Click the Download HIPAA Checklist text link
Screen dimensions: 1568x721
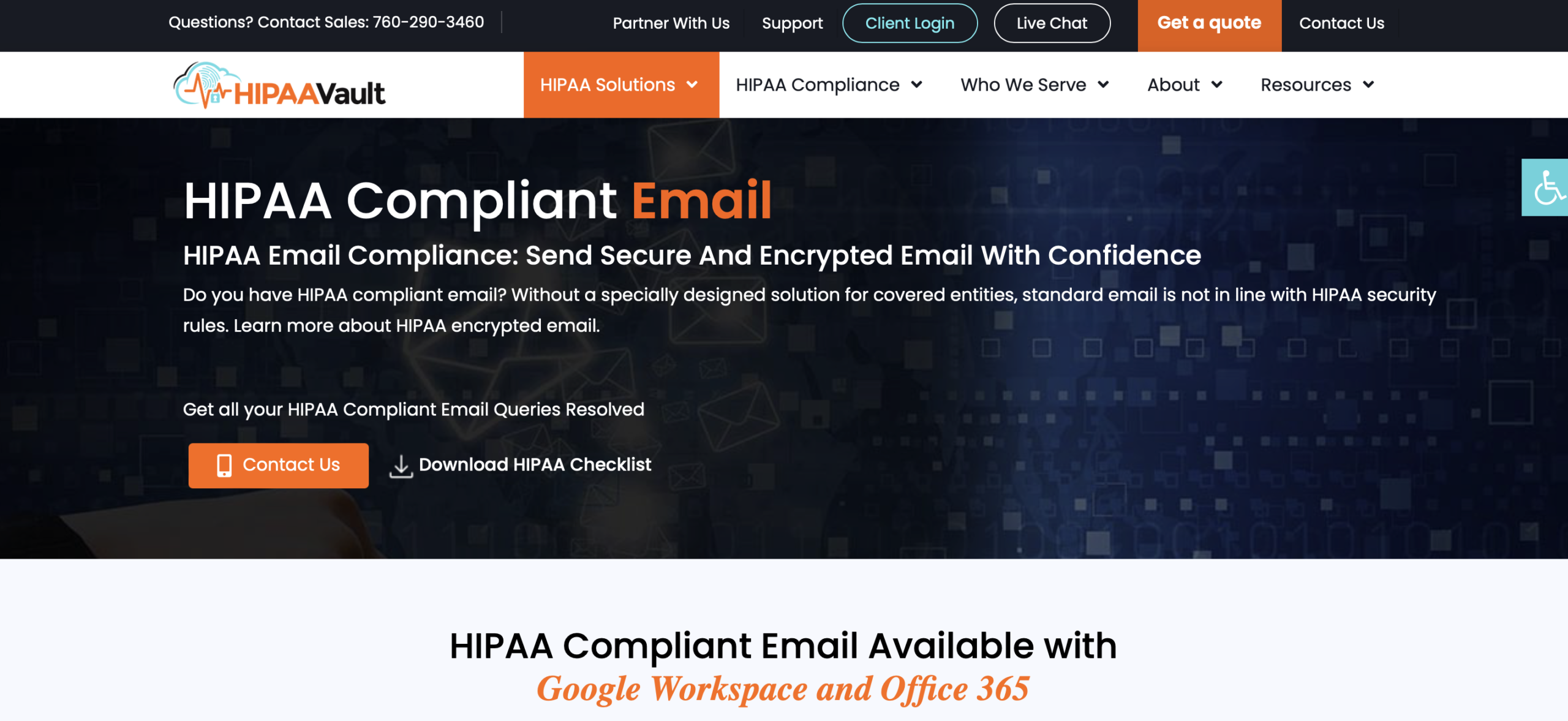point(535,464)
